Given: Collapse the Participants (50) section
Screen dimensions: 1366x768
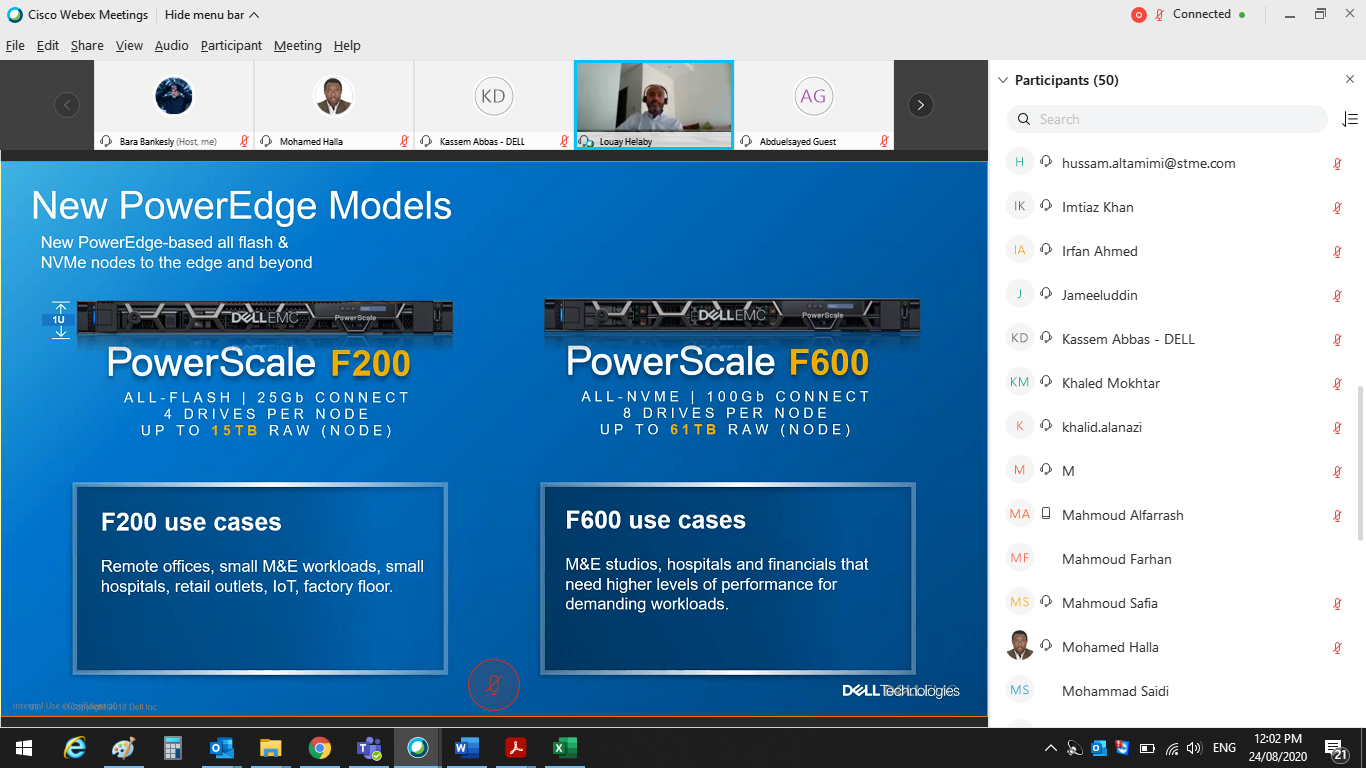Looking at the screenshot, I should (1003, 80).
